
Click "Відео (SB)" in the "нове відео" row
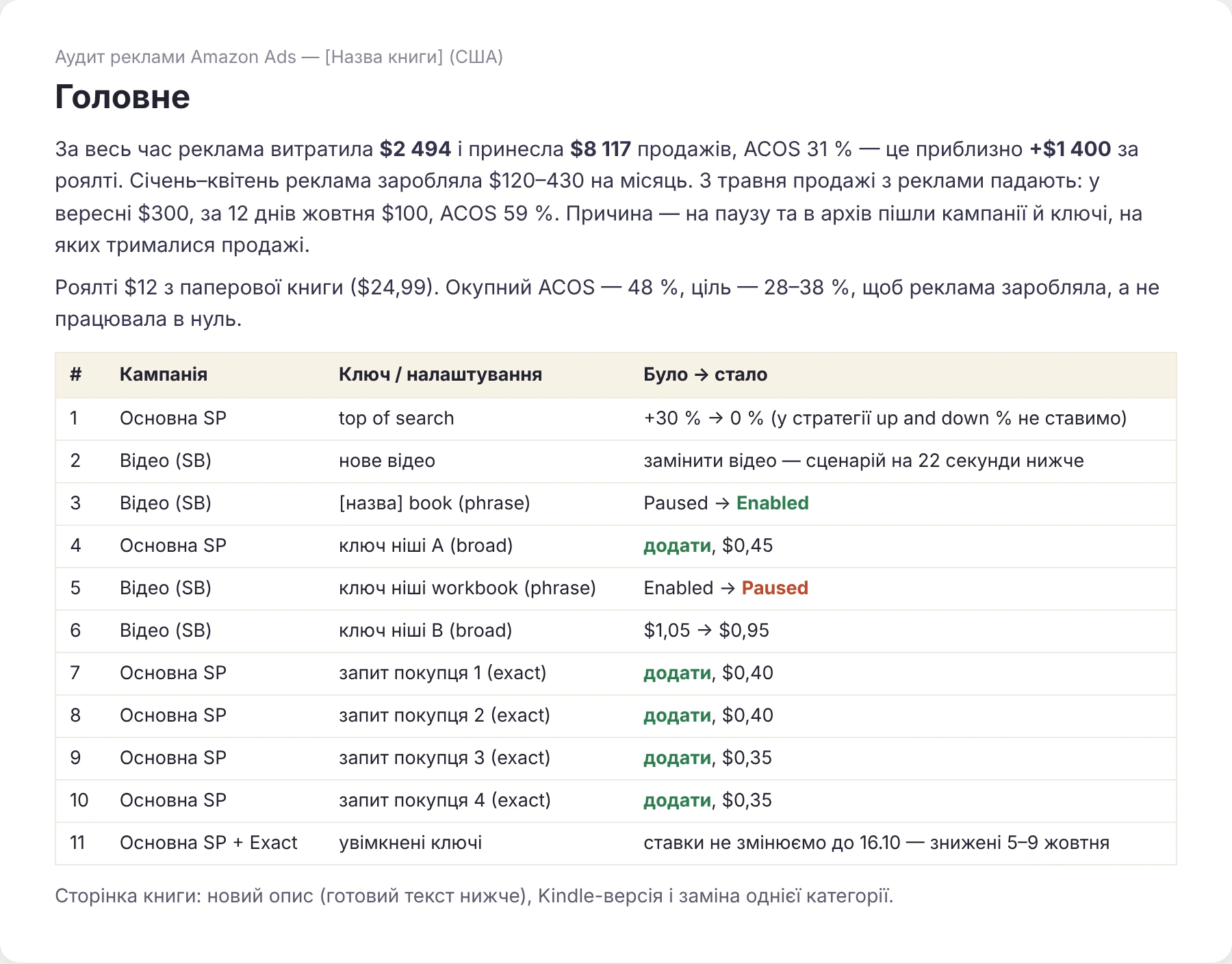pyautogui.click(x=166, y=461)
